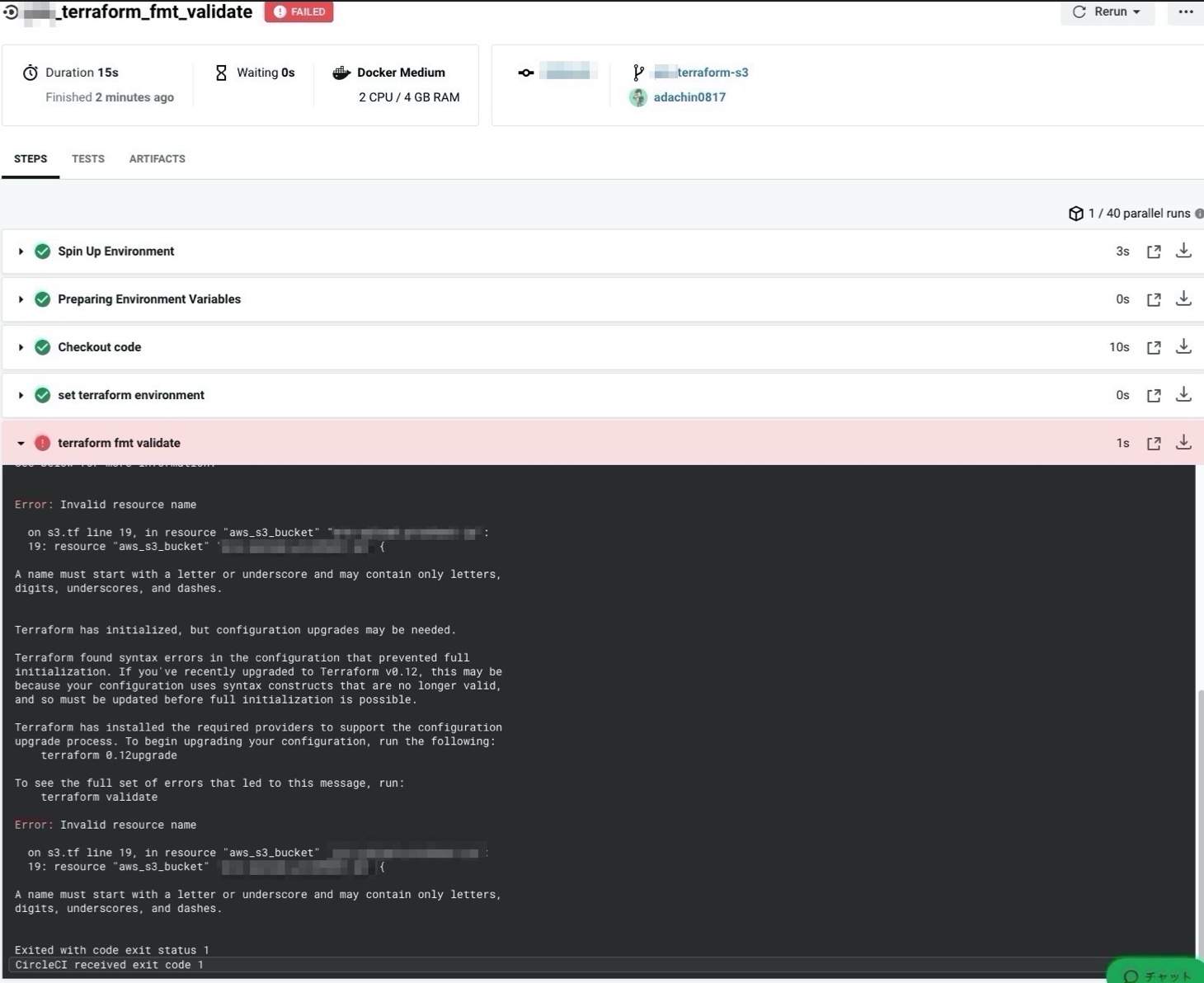Expand the Checkout code step

(21, 347)
